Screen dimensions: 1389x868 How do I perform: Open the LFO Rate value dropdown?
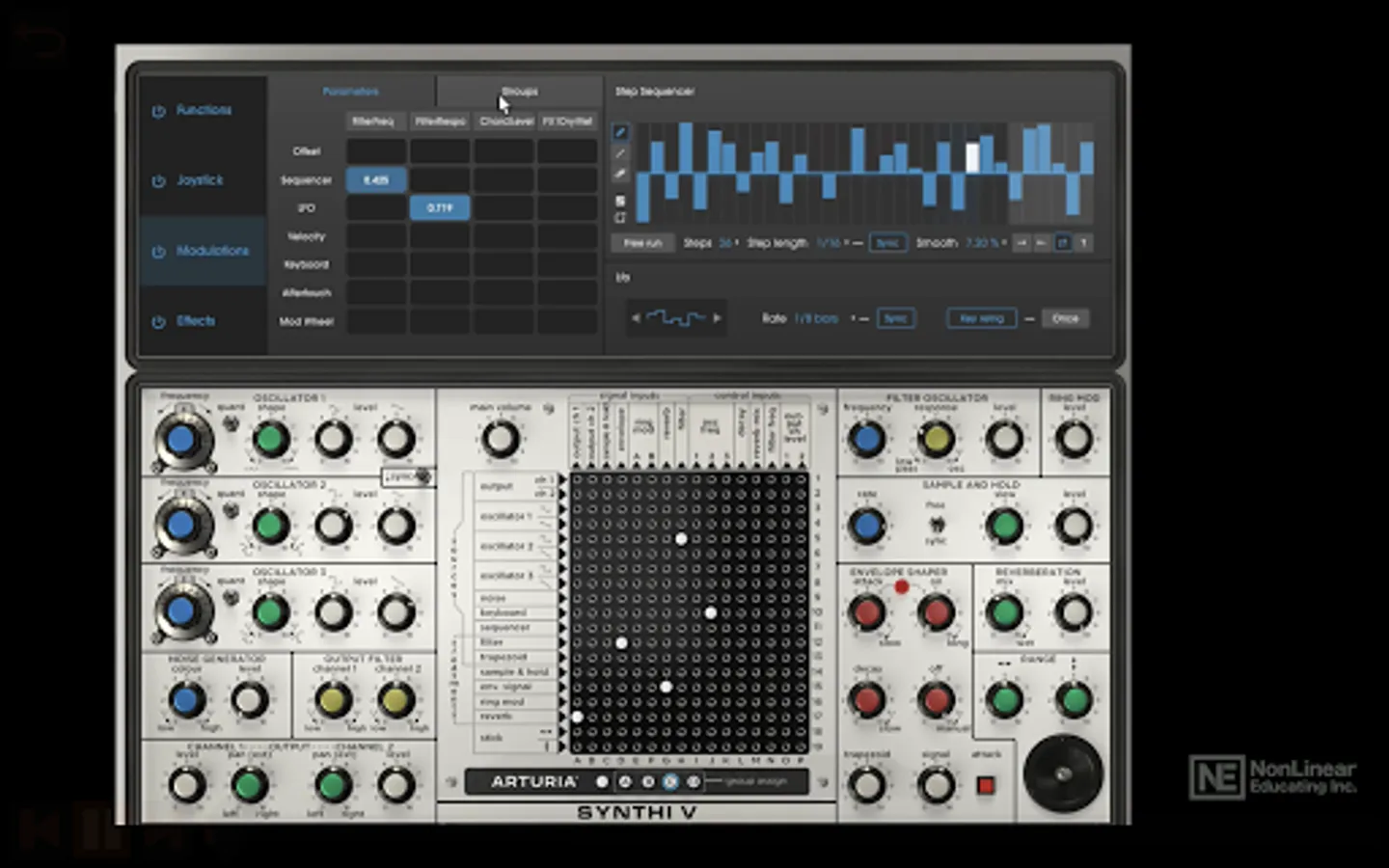818,318
